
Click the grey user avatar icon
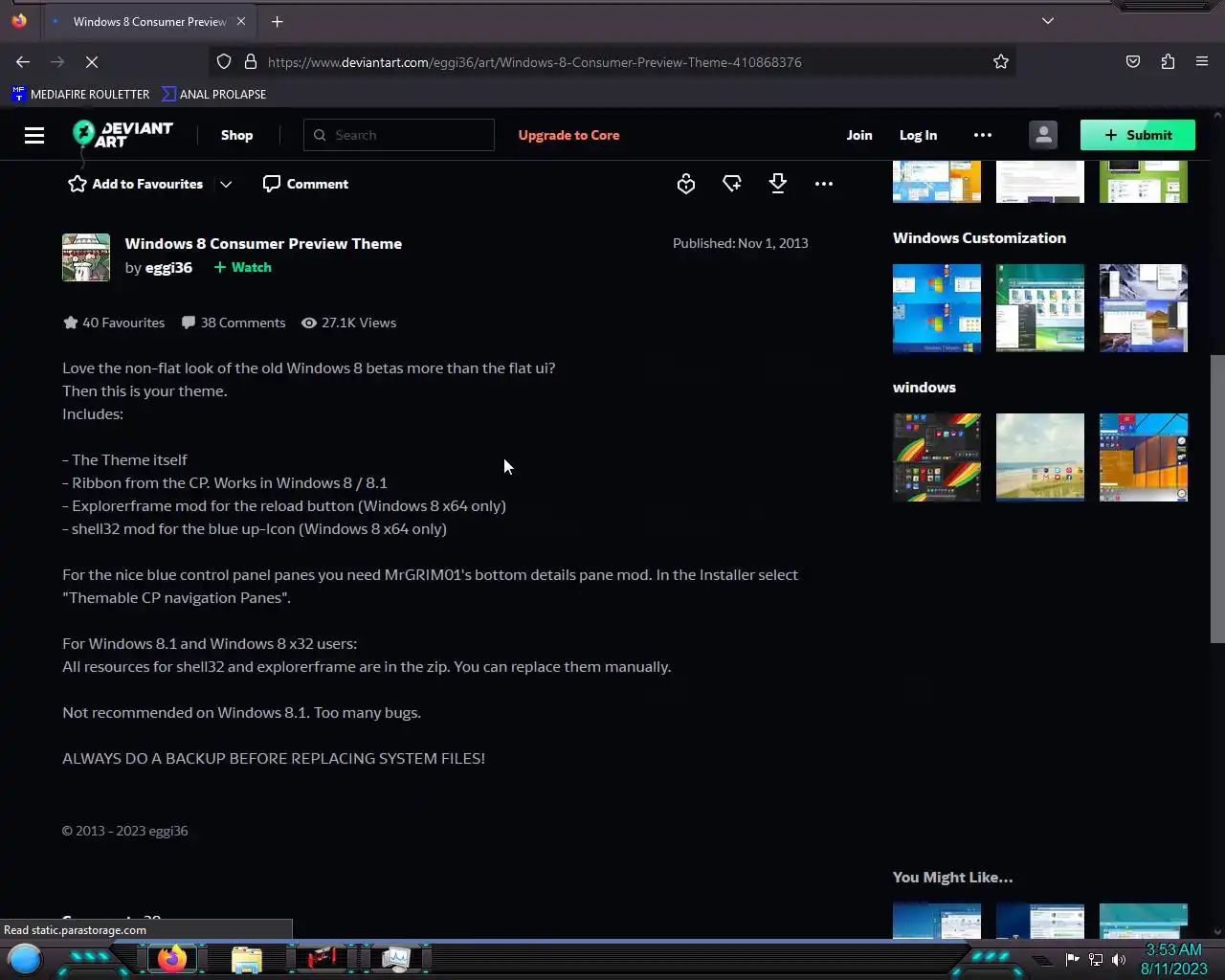coord(1043,135)
